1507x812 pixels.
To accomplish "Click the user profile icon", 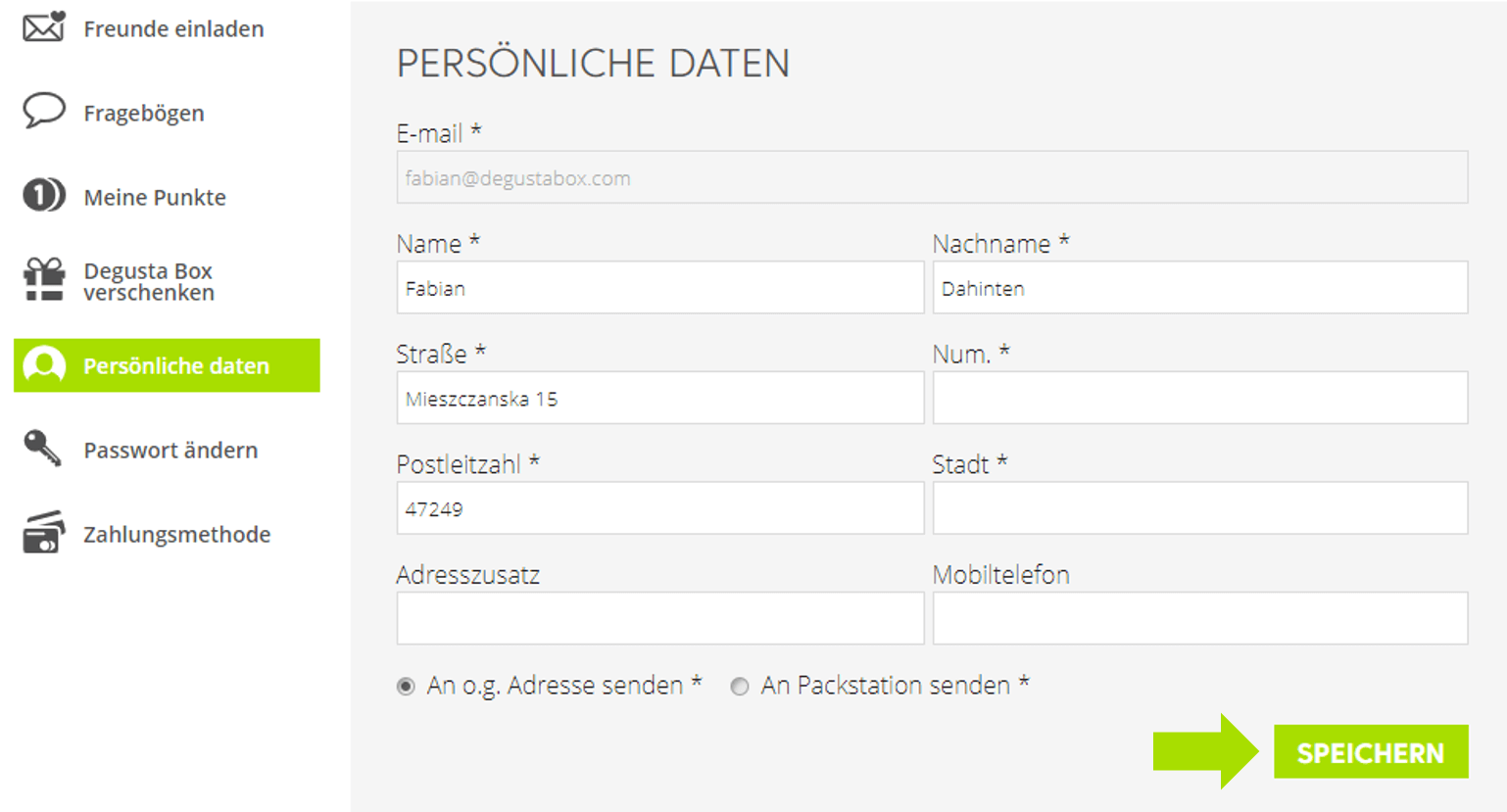I will [44, 365].
